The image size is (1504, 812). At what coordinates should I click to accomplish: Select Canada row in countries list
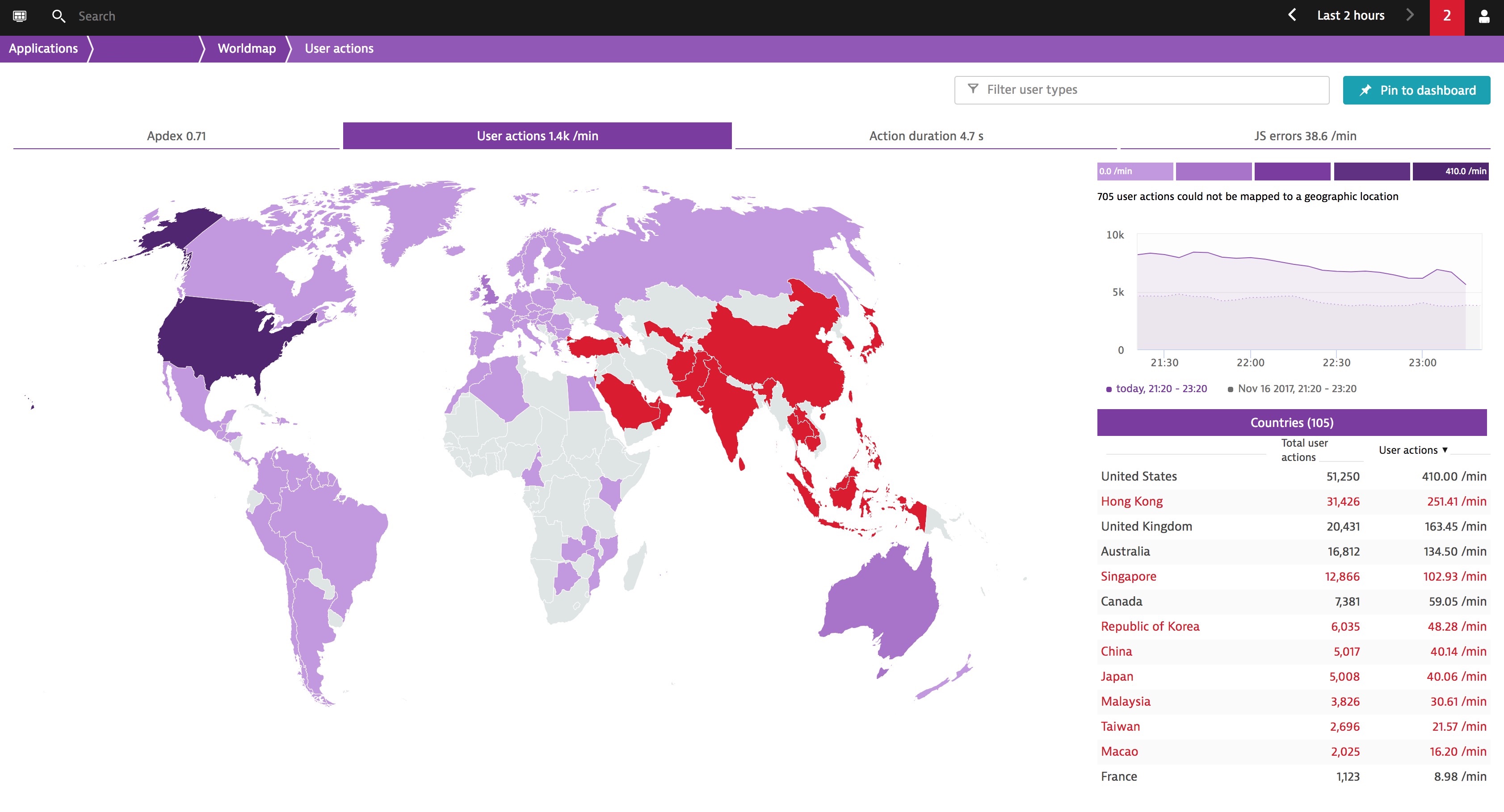pos(1293,601)
